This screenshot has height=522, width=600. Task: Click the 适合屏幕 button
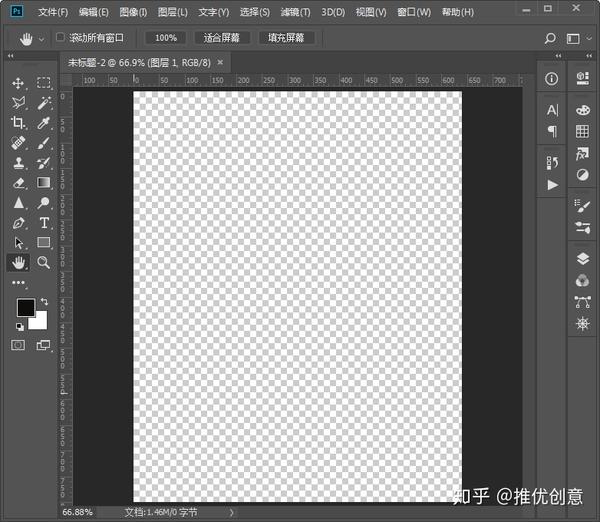click(x=222, y=38)
